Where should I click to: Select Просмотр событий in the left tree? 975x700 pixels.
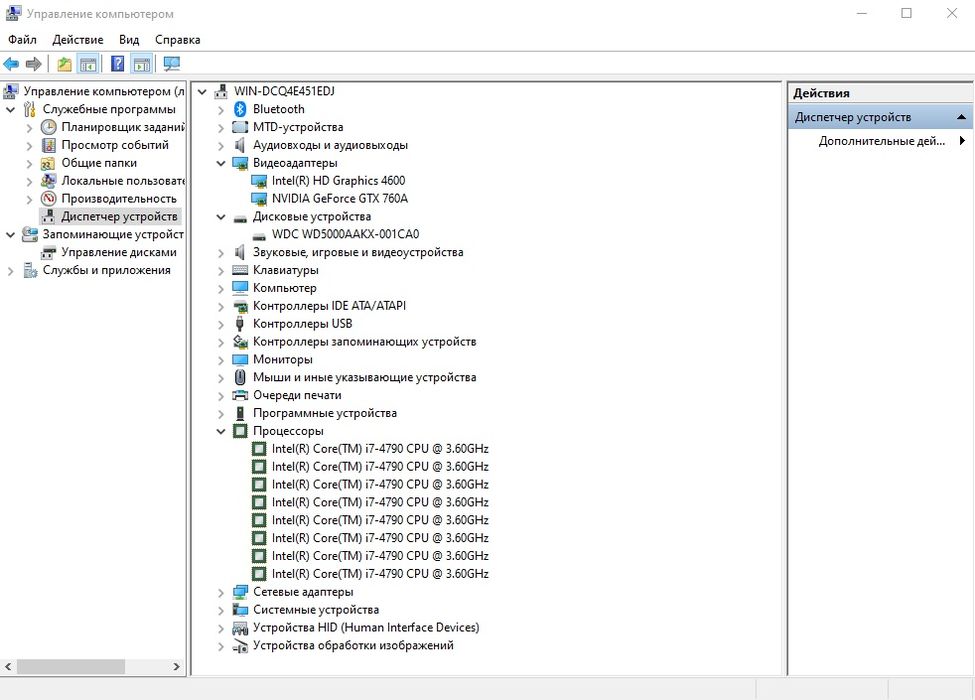coord(115,145)
